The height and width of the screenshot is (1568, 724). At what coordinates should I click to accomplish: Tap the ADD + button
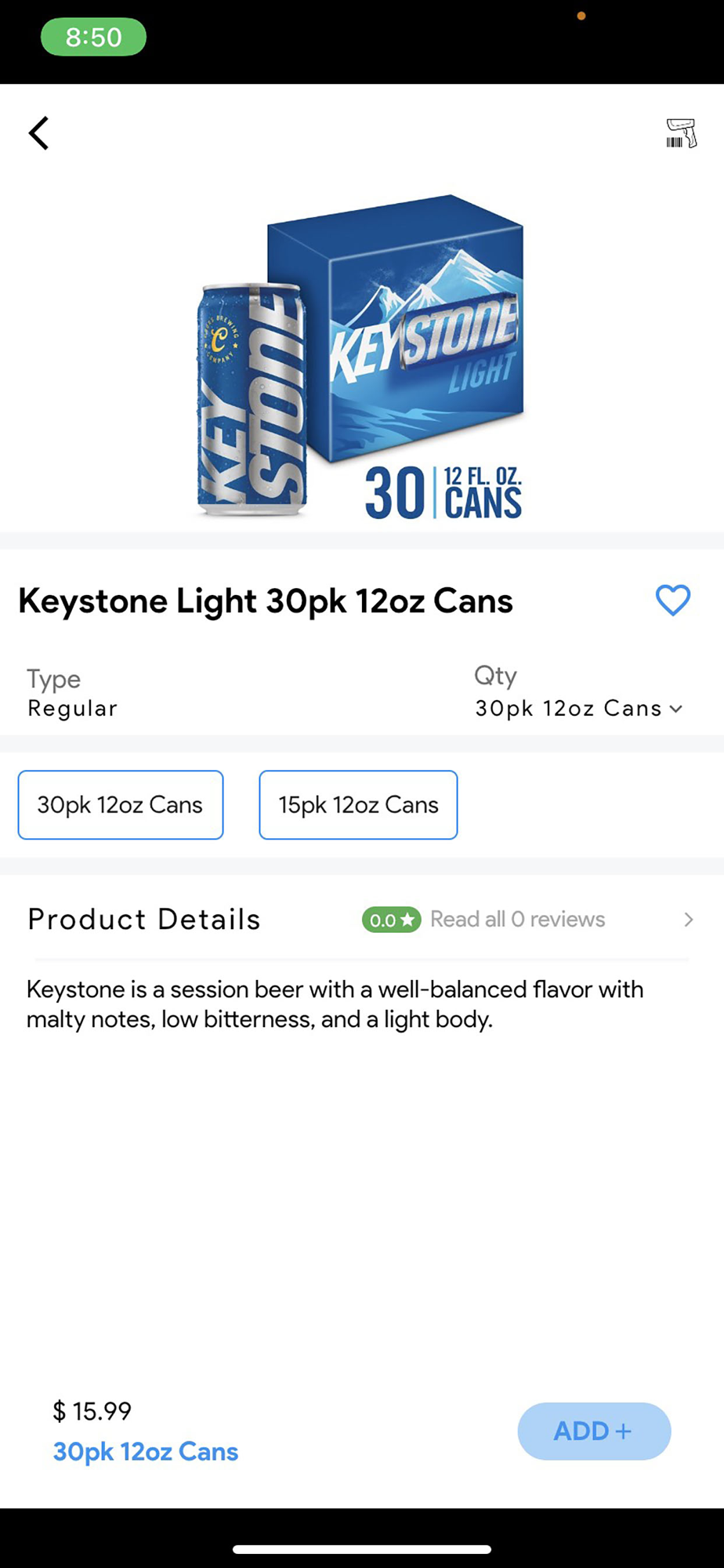(x=594, y=1431)
